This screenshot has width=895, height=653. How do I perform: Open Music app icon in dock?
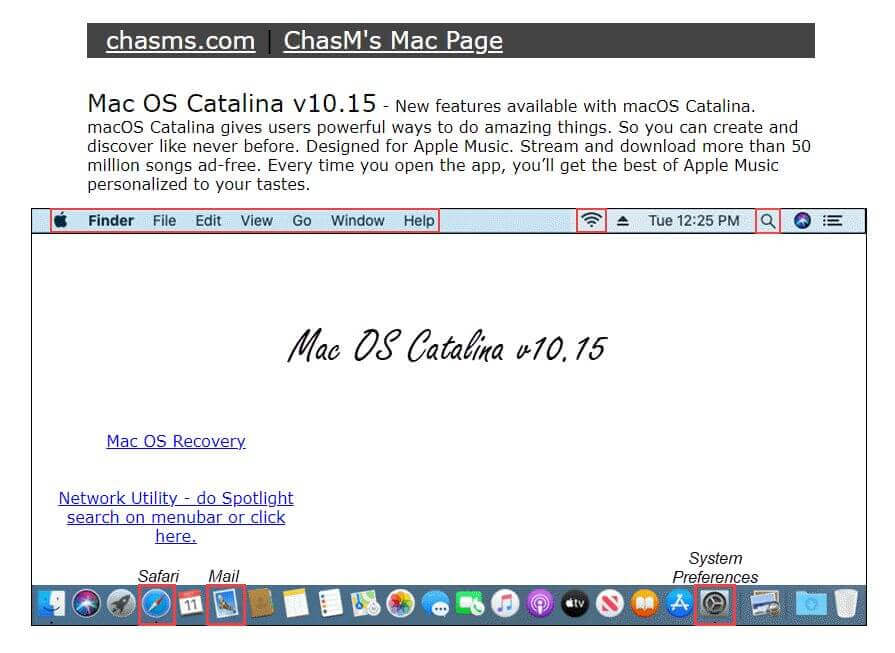coord(505,604)
